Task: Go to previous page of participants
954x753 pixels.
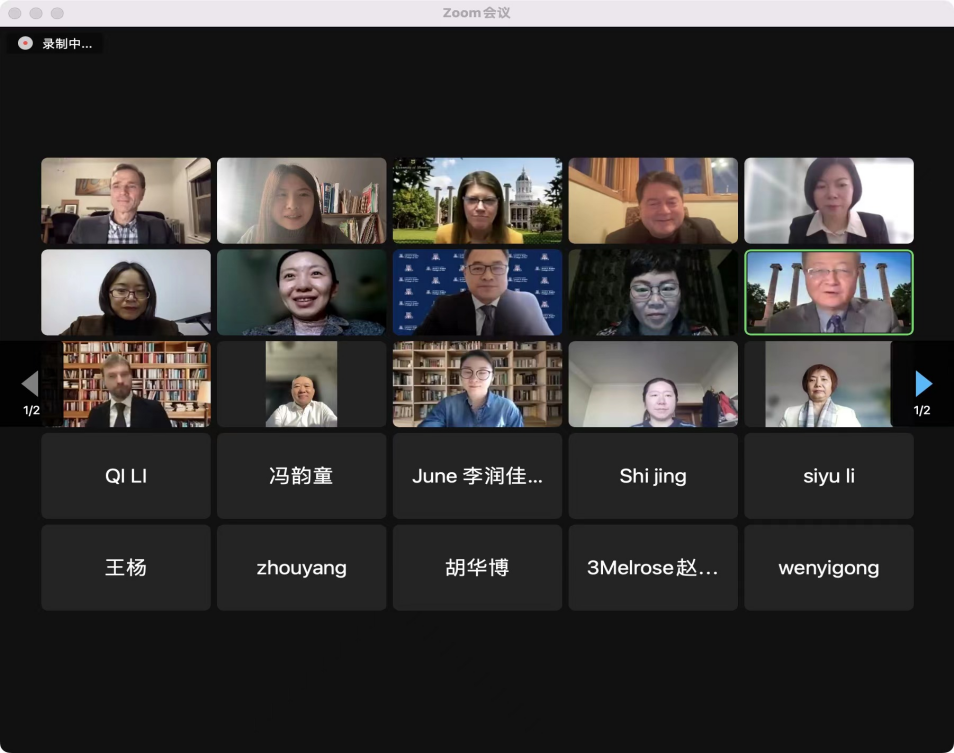Action: pyautogui.click(x=30, y=384)
